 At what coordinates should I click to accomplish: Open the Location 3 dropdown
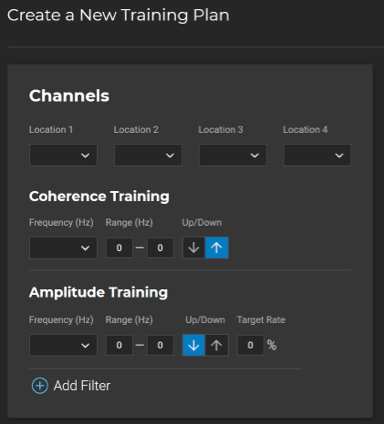(x=233, y=155)
